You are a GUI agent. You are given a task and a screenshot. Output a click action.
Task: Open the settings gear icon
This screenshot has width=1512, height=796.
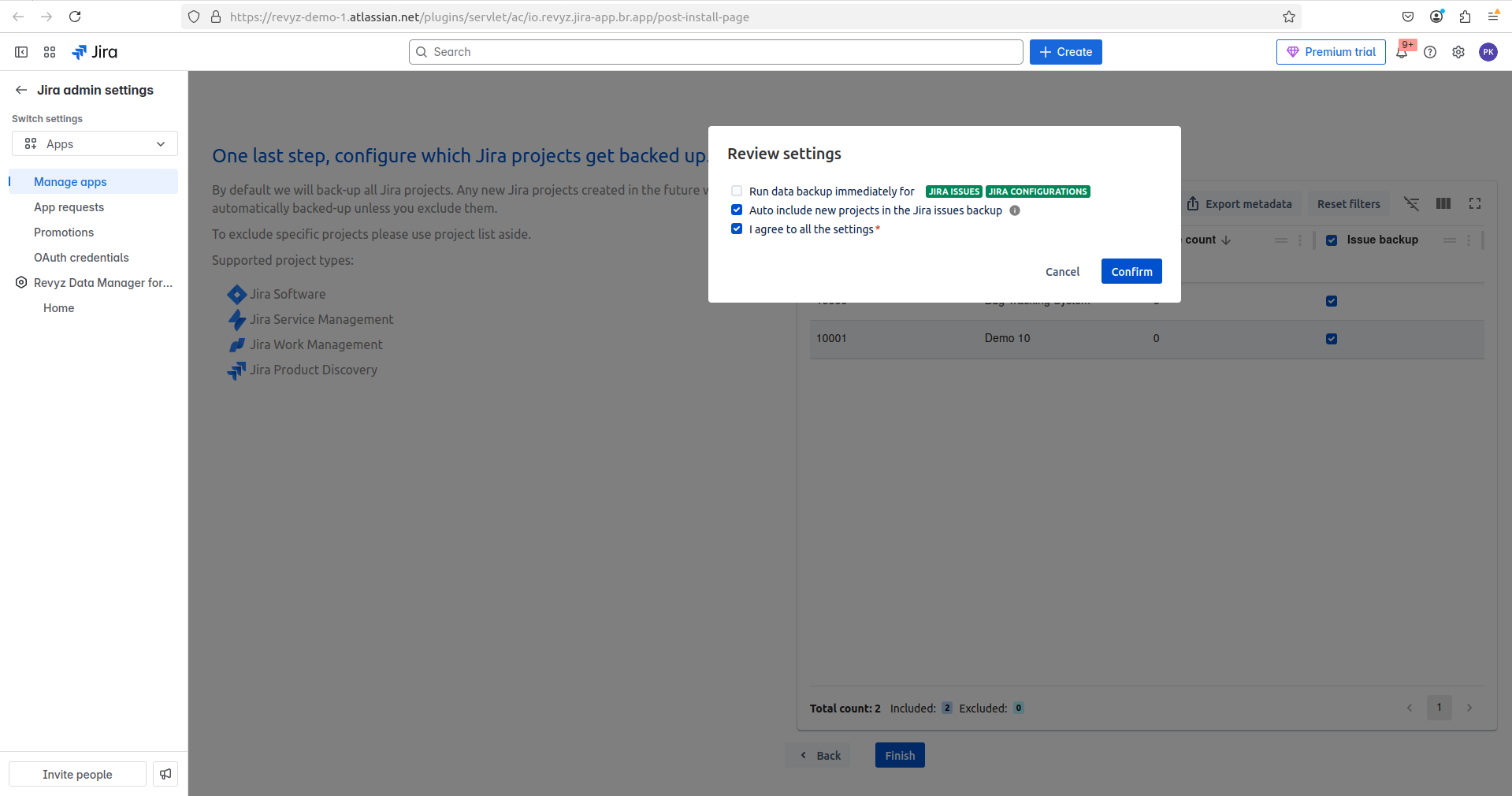click(x=1458, y=52)
